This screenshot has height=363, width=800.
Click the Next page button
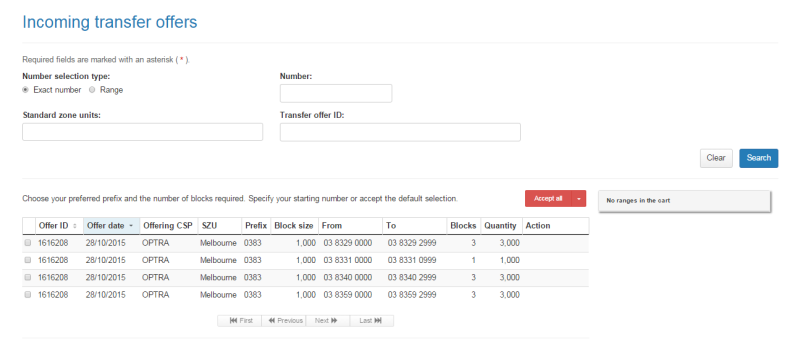coord(328,321)
